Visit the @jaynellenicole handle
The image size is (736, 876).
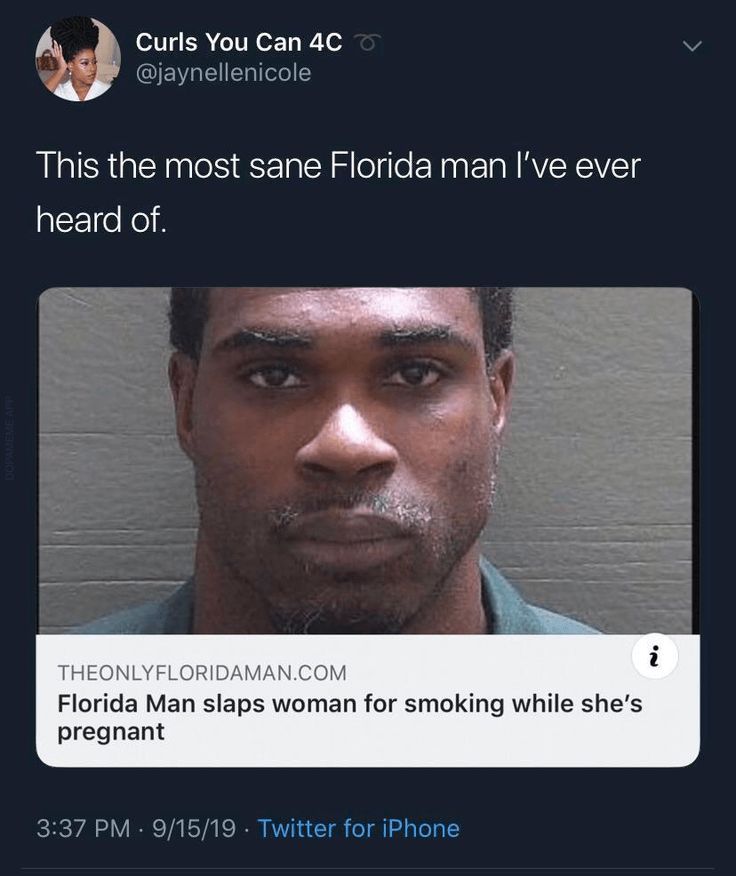[x=223, y=73]
